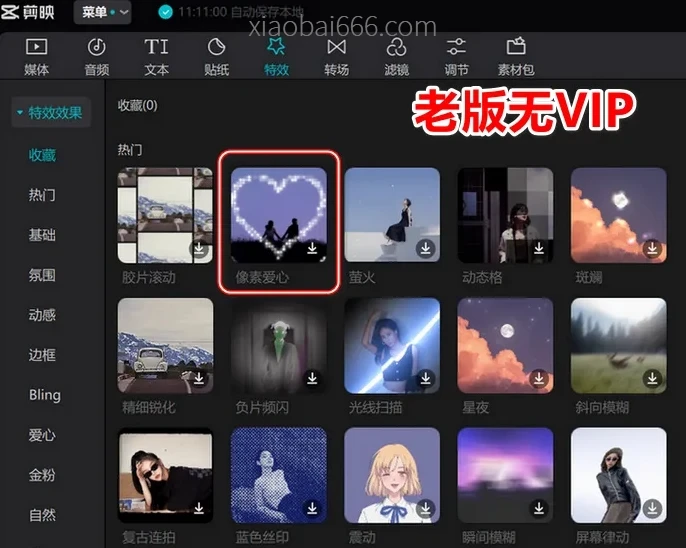Download the 精细锐化 effect
The width and height of the screenshot is (686, 548).
[x=199, y=378]
